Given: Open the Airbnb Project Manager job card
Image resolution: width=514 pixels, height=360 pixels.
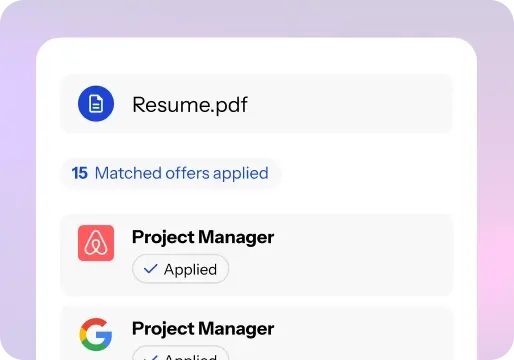Looking at the screenshot, I should (x=256, y=255).
